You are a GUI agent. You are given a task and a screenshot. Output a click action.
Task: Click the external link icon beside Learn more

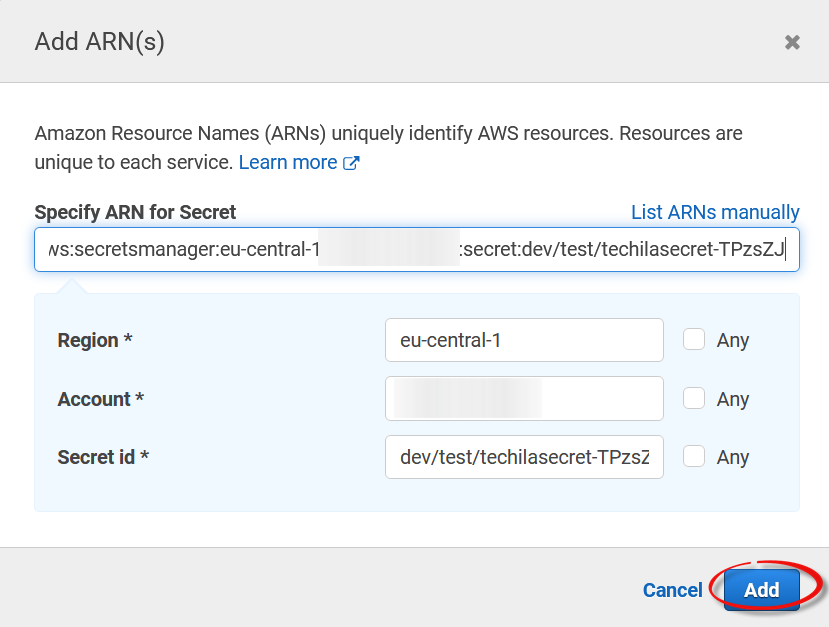351,163
